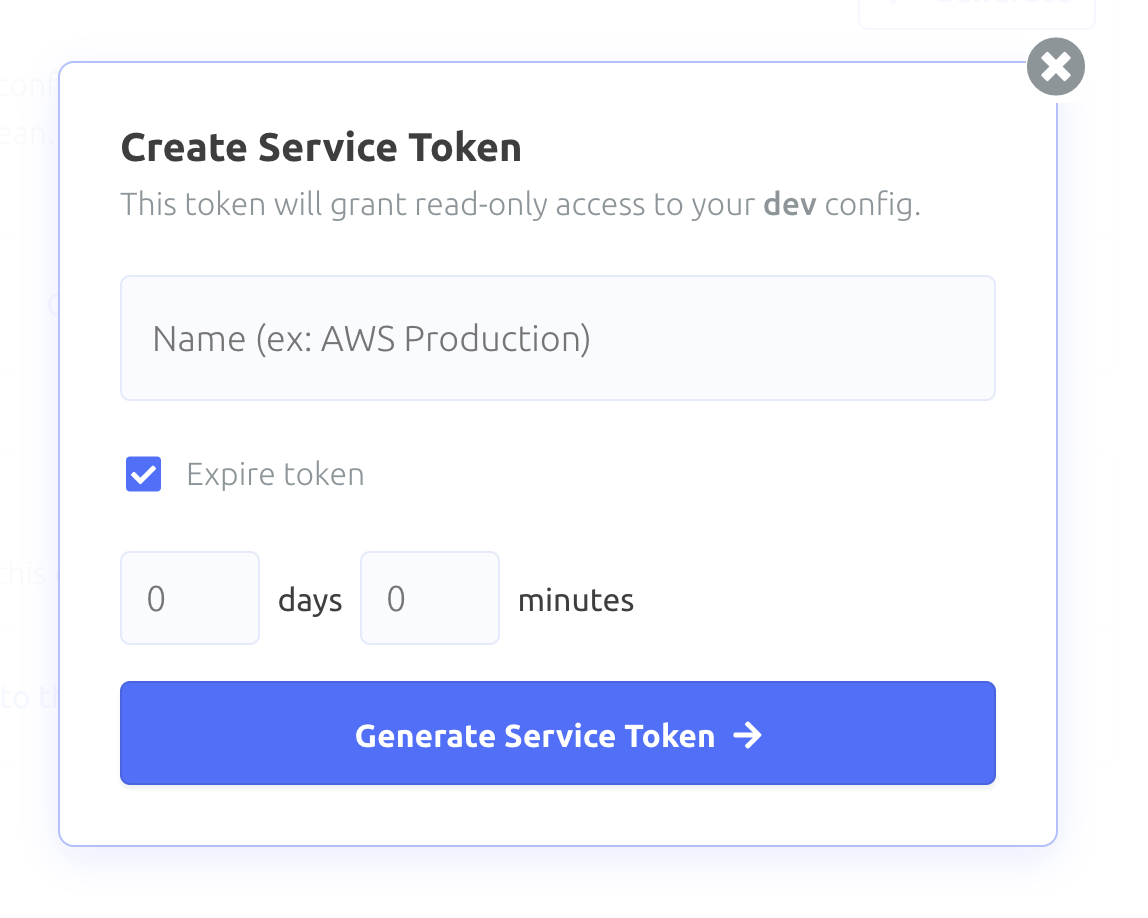Uncheck the Expire token checkbox

point(144,474)
